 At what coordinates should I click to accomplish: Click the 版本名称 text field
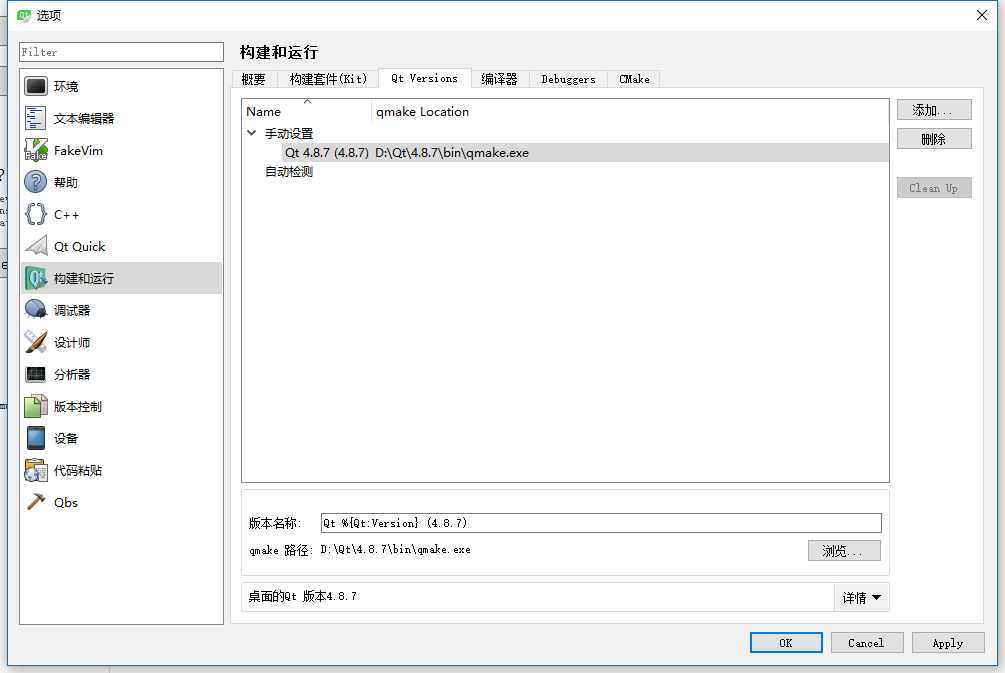[601, 523]
